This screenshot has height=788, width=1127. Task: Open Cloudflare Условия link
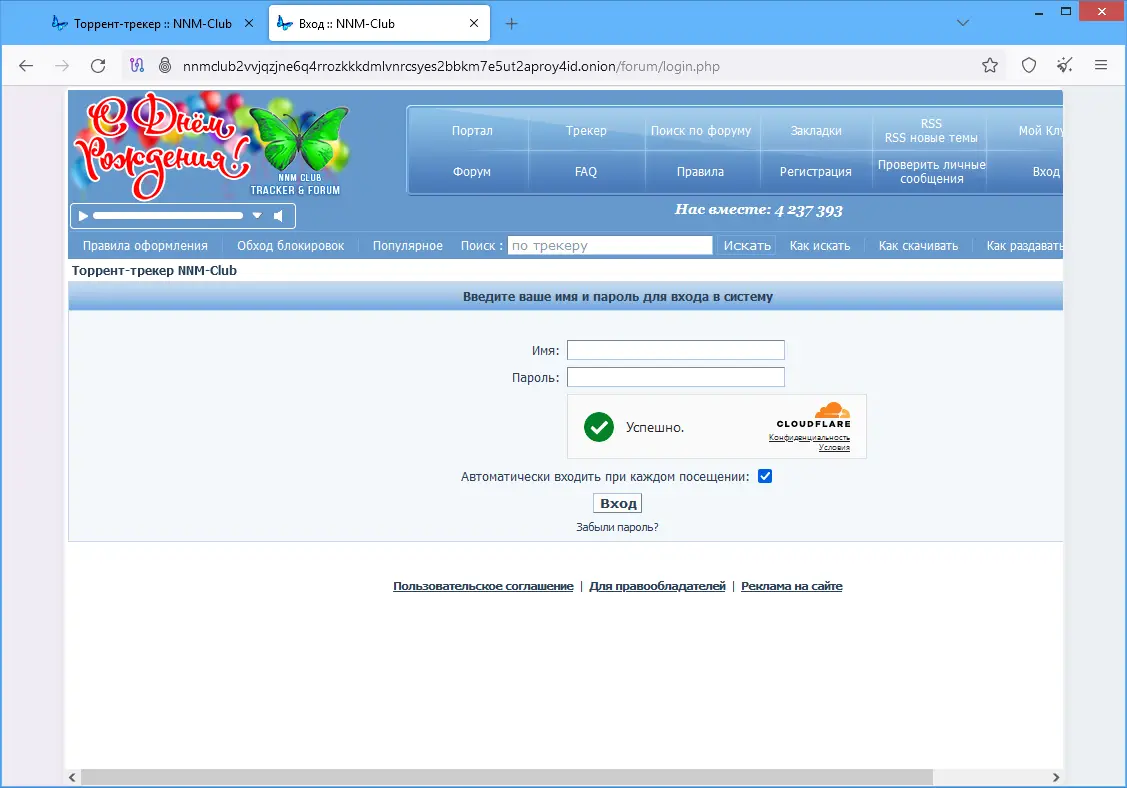click(834, 448)
